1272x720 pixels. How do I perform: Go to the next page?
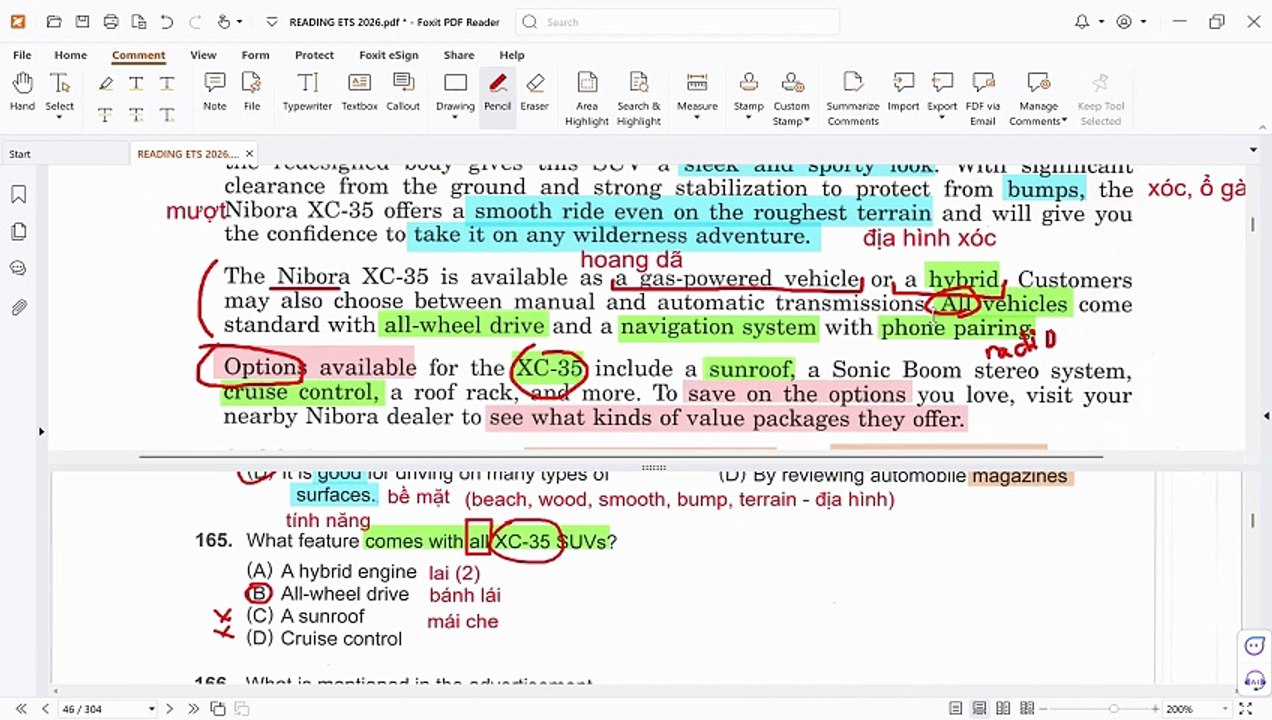169,708
